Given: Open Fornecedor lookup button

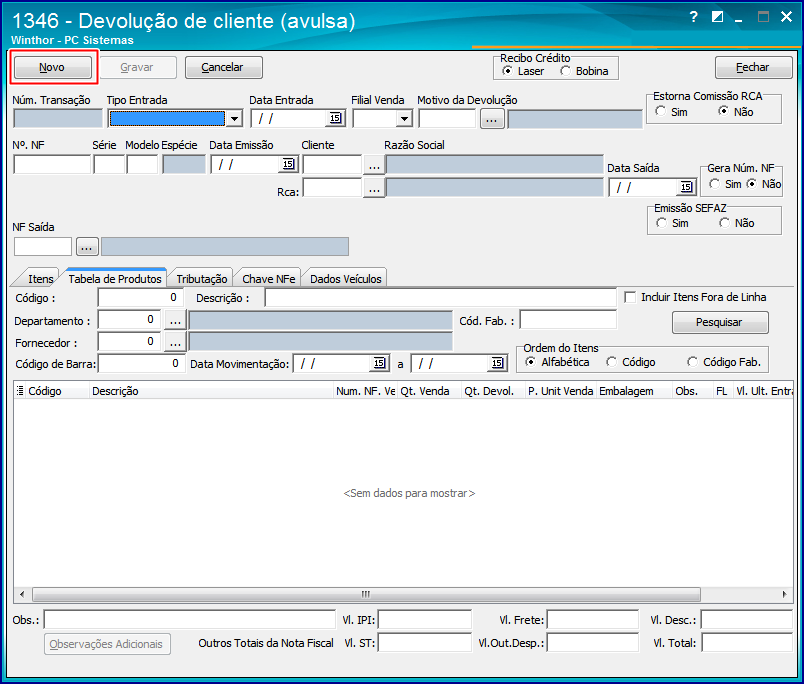Looking at the screenshot, I should (175, 342).
